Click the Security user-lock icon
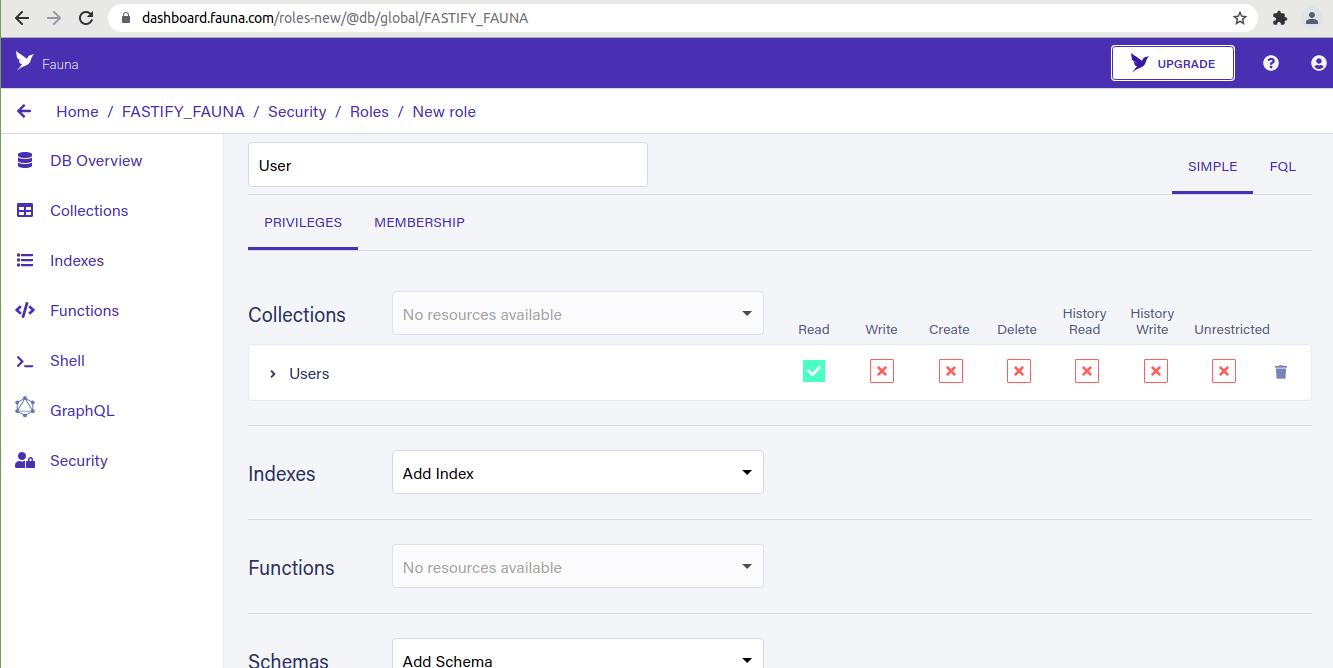Viewport: 1333px width, 668px height. click(x=25, y=460)
